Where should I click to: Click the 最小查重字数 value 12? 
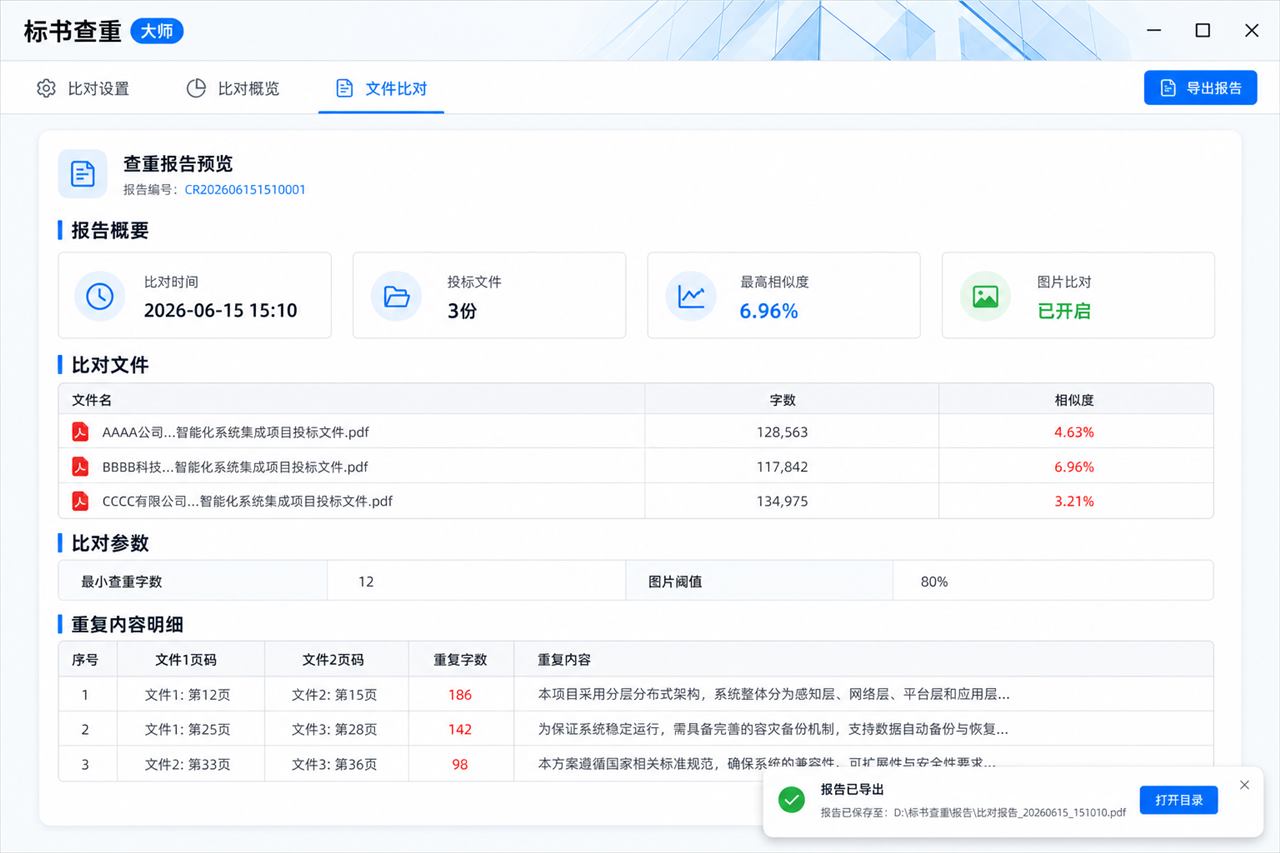pyautogui.click(x=366, y=581)
